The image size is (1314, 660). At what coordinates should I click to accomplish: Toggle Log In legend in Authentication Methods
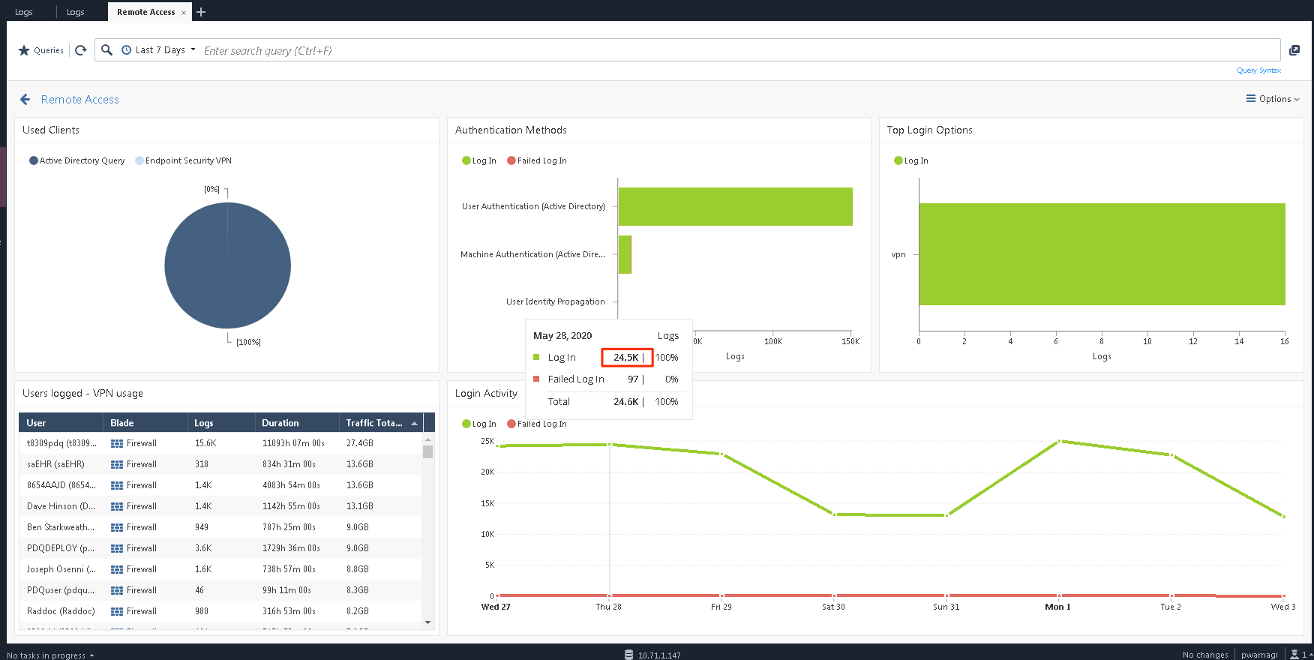click(467, 160)
